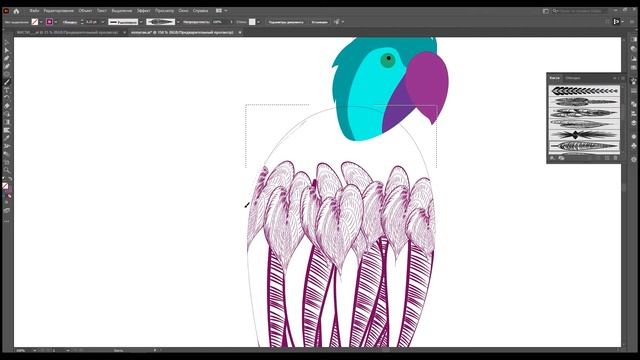Go to the Home screen icon
Viewport: 640px width, 360px height.
(x=16, y=11)
